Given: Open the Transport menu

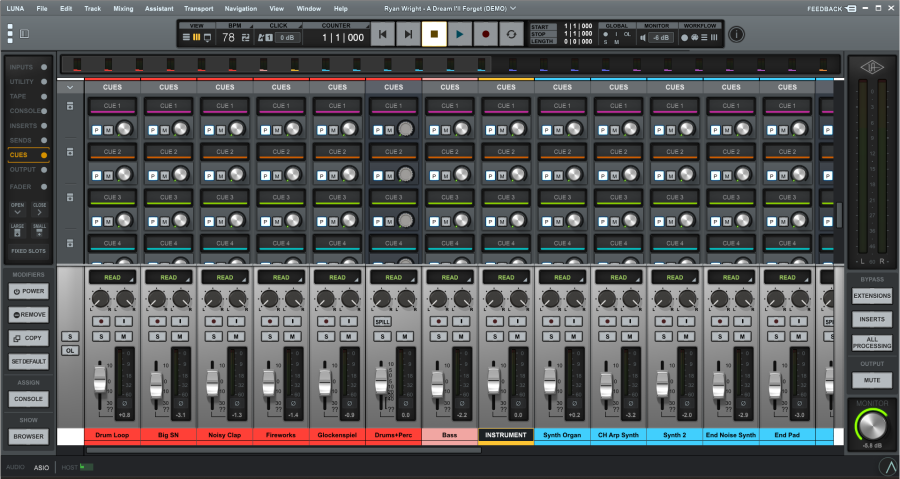Looking at the screenshot, I should pos(199,9).
